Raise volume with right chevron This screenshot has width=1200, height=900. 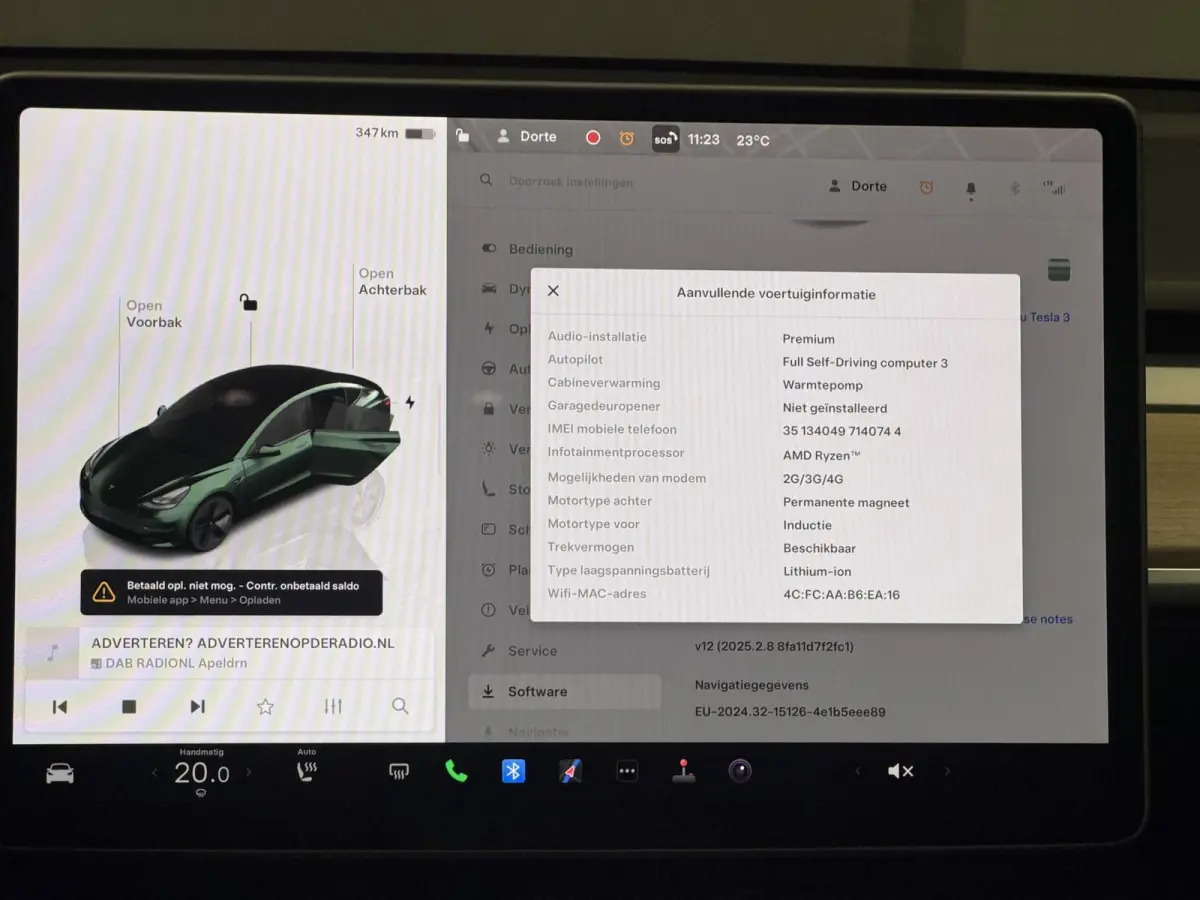[x=947, y=771]
